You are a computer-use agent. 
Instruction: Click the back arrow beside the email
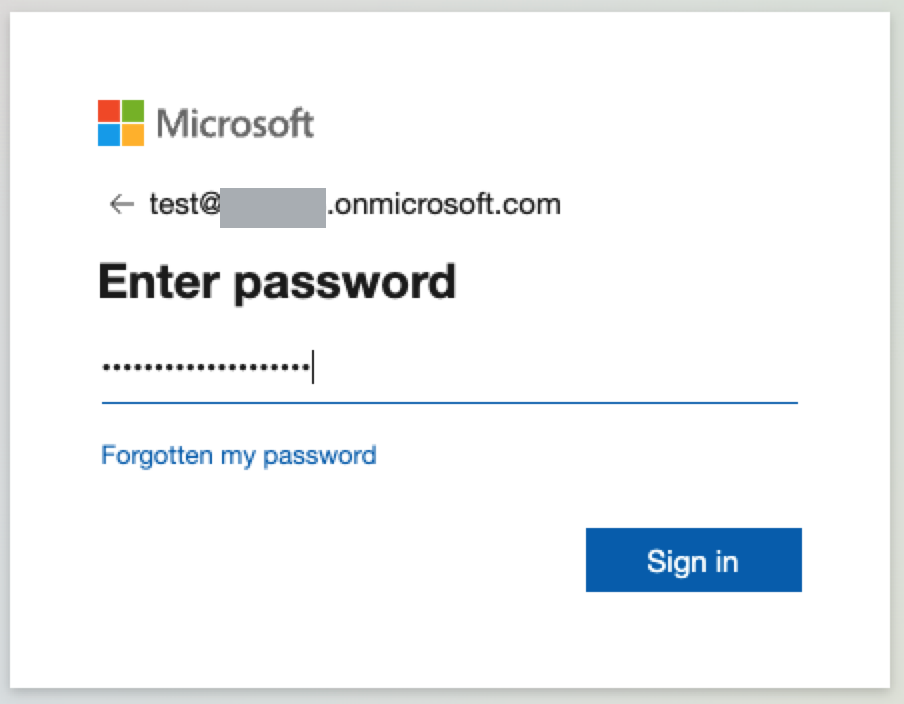coord(121,205)
